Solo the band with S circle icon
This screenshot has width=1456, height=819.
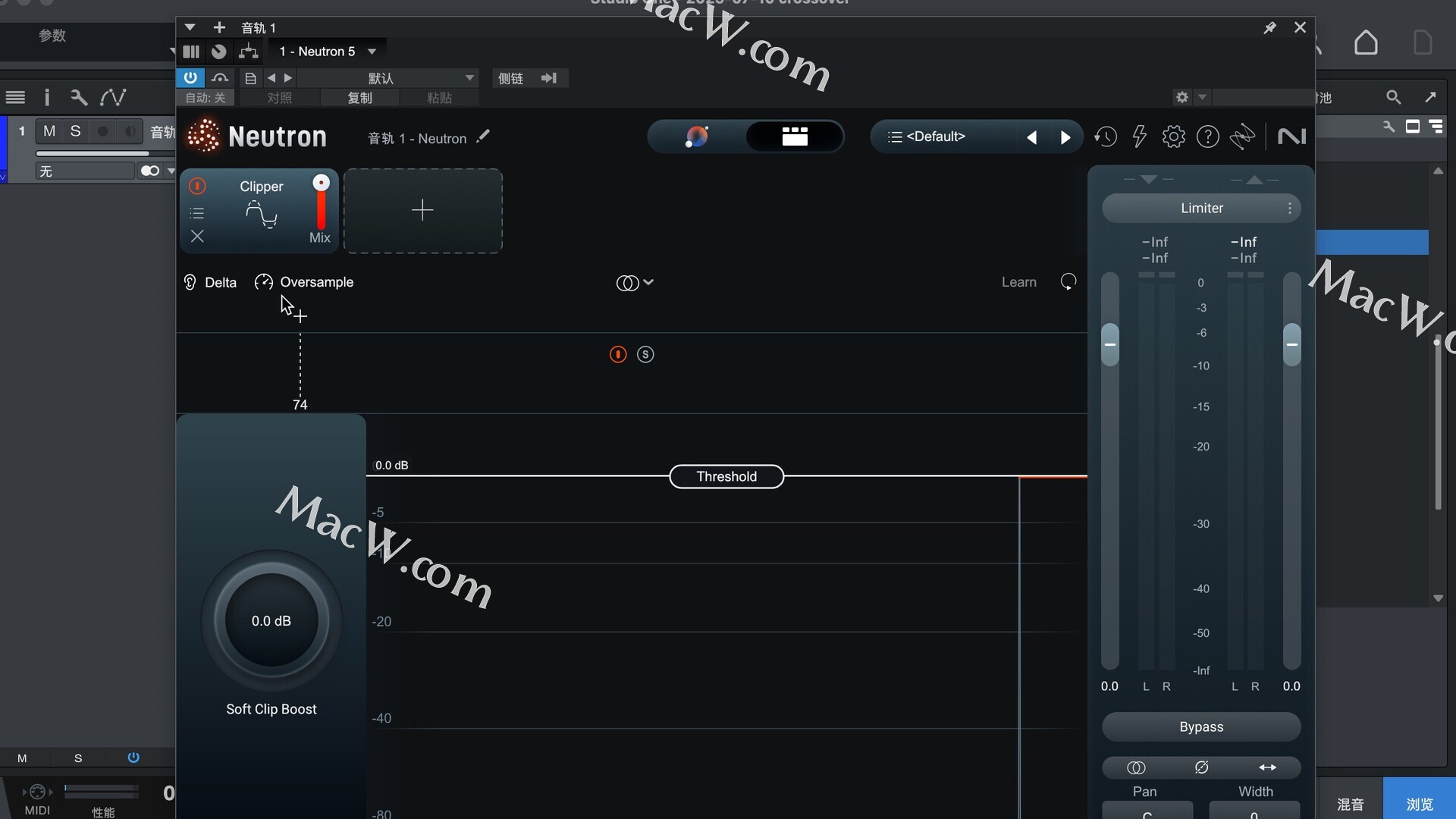[645, 354]
